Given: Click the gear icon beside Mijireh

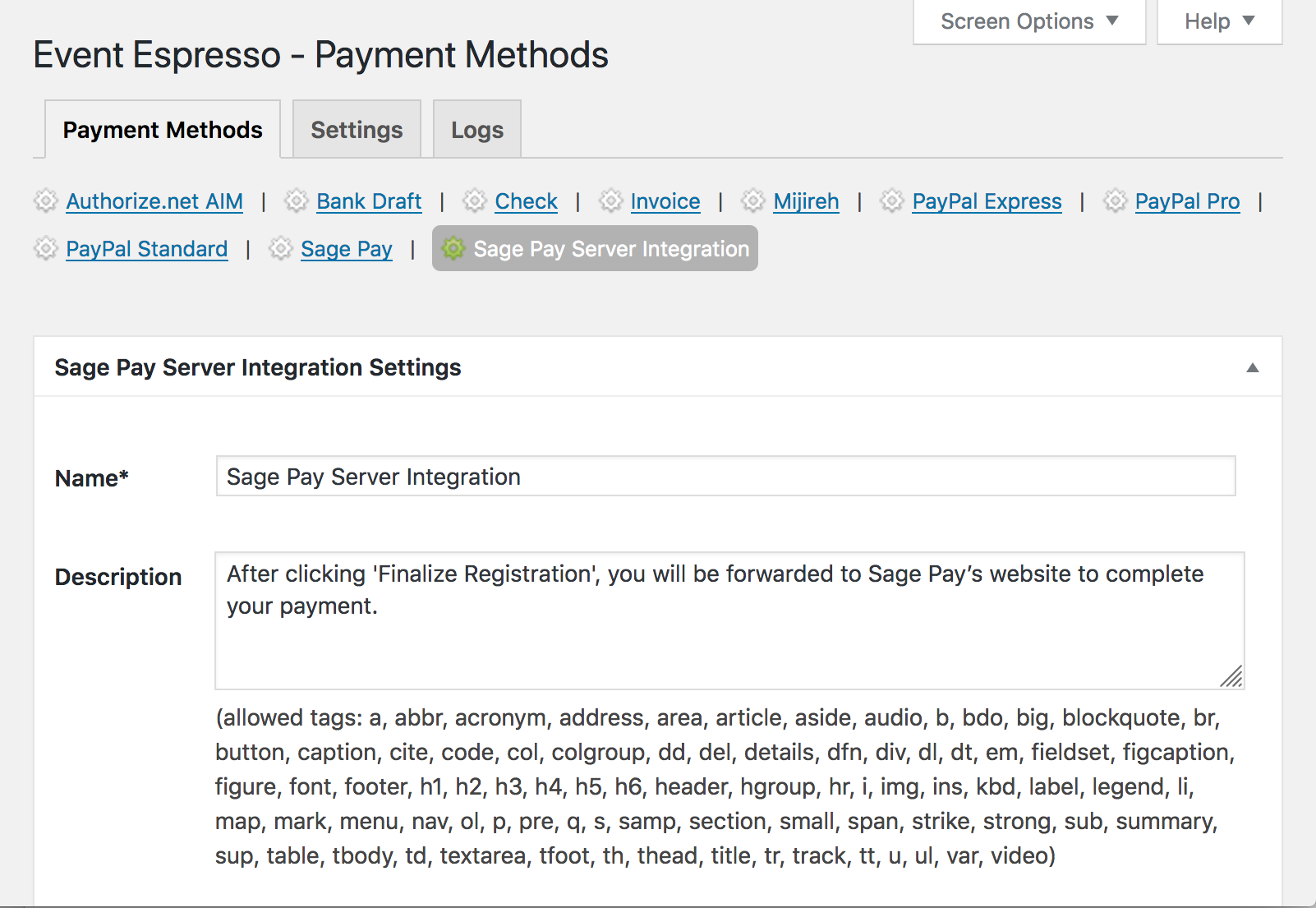Looking at the screenshot, I should (753, 200).
